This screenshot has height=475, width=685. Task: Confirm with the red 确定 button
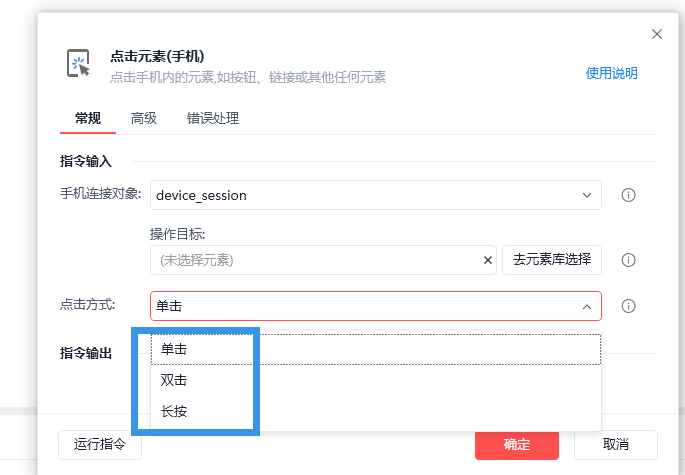click(517, 445)
